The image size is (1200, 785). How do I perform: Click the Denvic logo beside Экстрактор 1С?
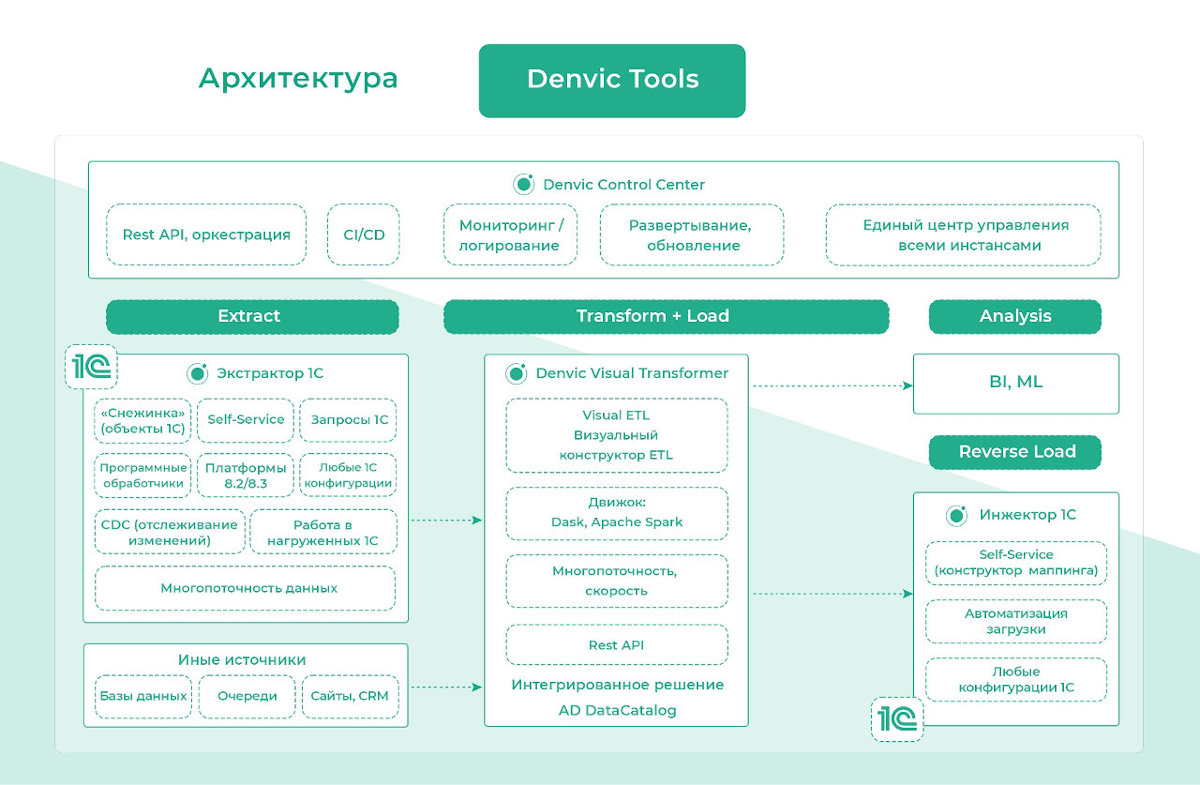click(x=197, y=373)
